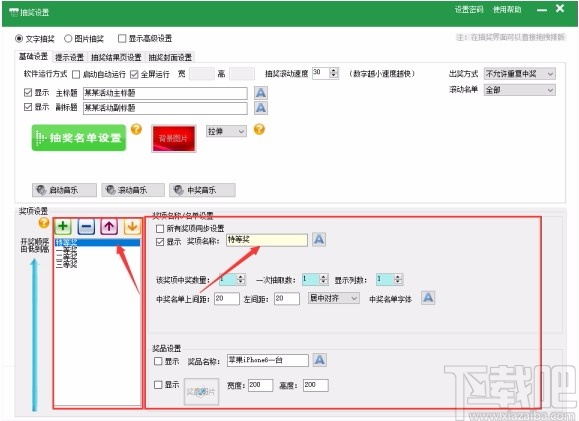
Task: Click the 中奖音乐 button
Action: (202, 190)
